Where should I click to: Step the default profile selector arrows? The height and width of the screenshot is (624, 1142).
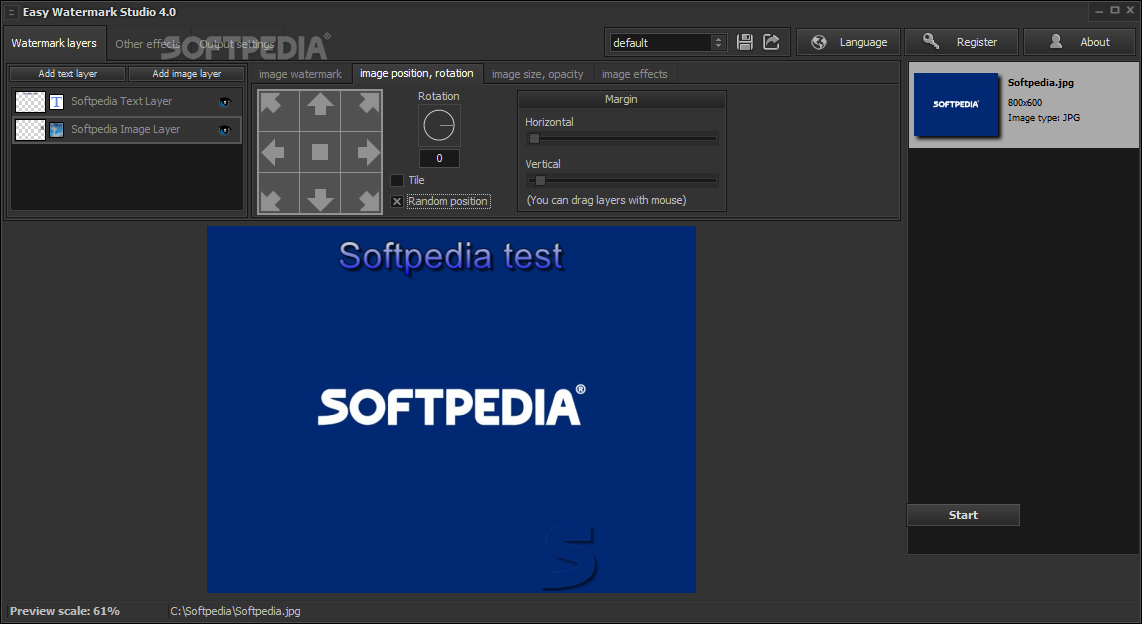coord(718,42)
